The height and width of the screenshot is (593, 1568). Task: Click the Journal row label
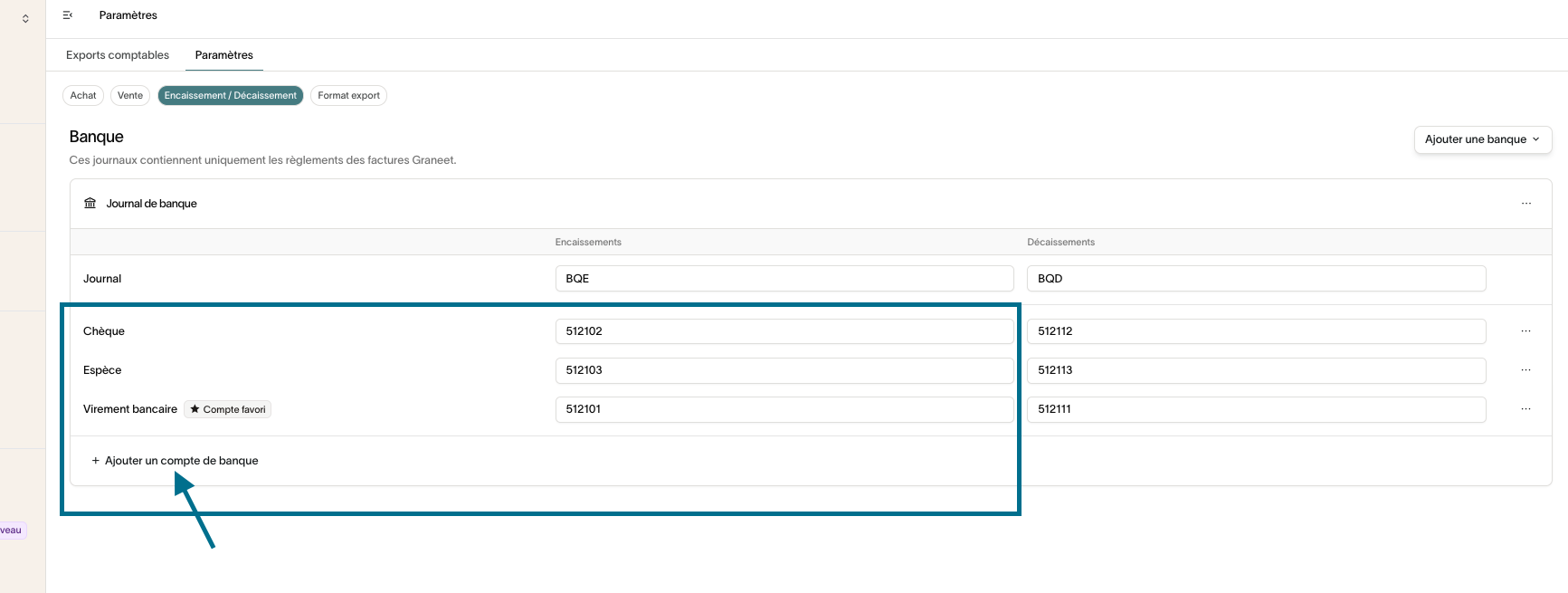pyautogui.click(x=102, y=279)
